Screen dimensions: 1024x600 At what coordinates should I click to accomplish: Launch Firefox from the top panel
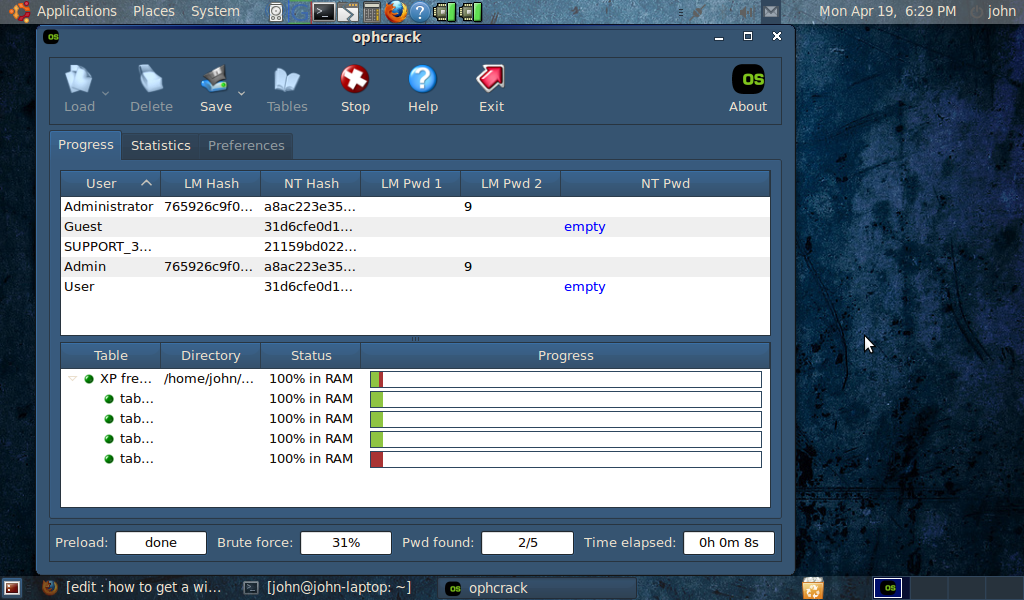[395, 12]
